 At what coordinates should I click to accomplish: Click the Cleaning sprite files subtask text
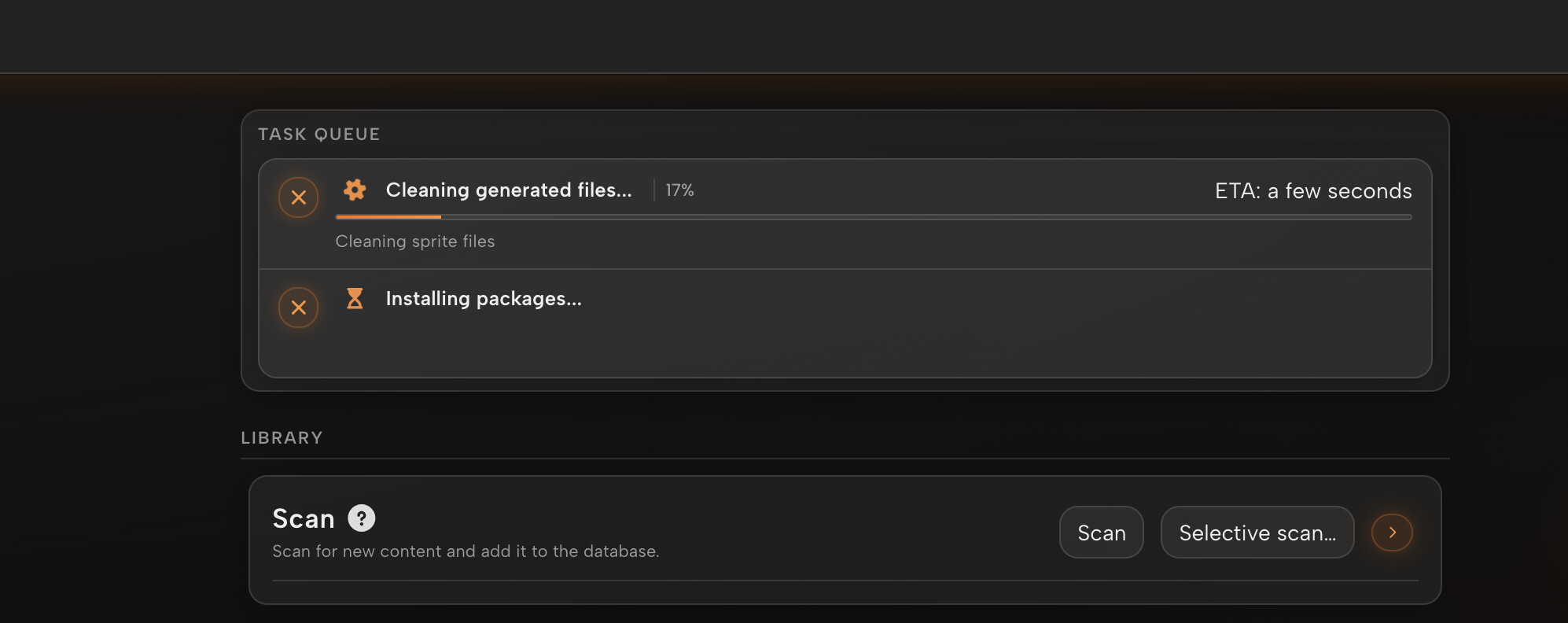(415, 241)
